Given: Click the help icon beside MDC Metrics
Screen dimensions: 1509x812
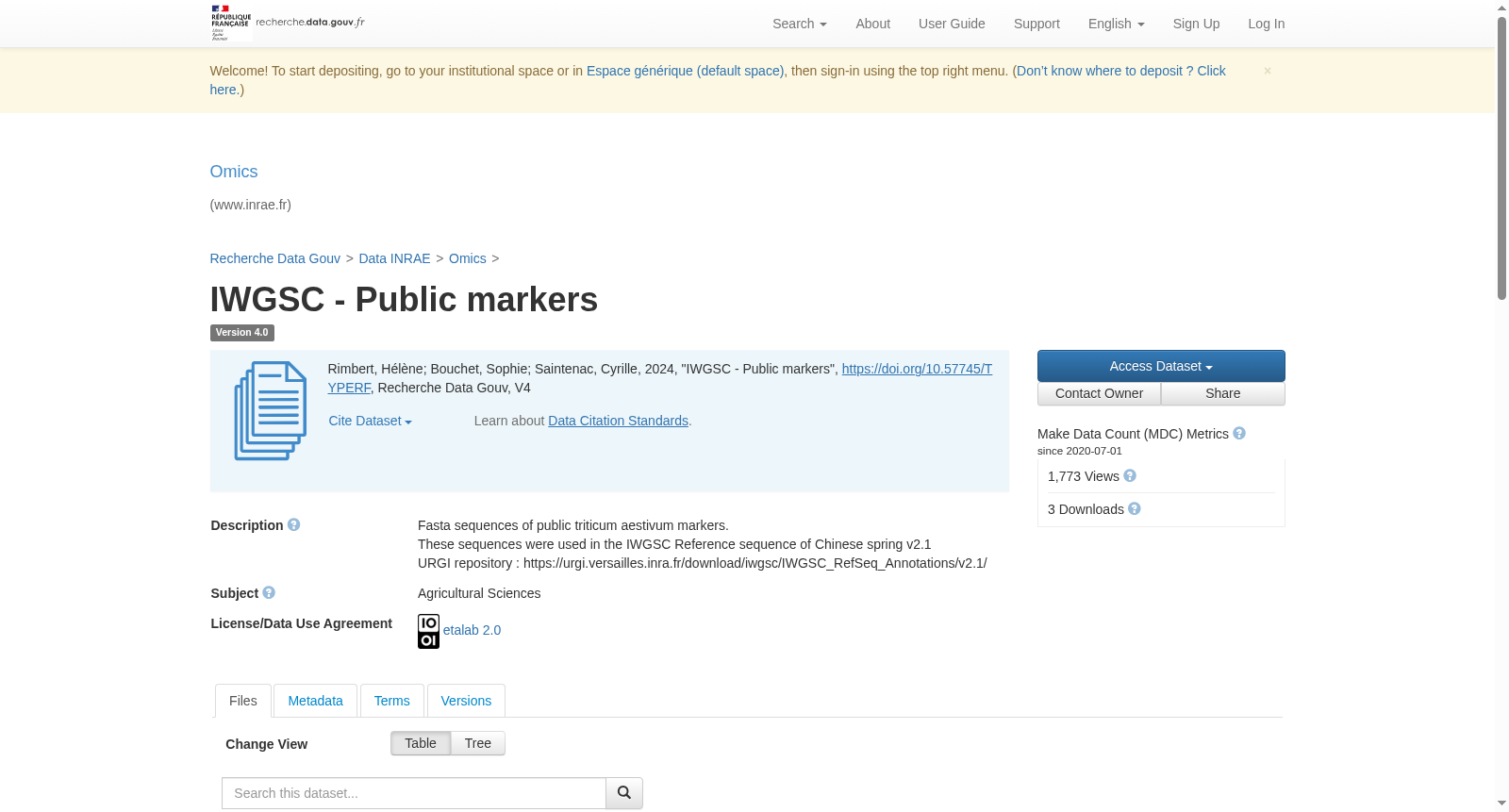Looking at the screenshot, I should tap(1239, 434).
